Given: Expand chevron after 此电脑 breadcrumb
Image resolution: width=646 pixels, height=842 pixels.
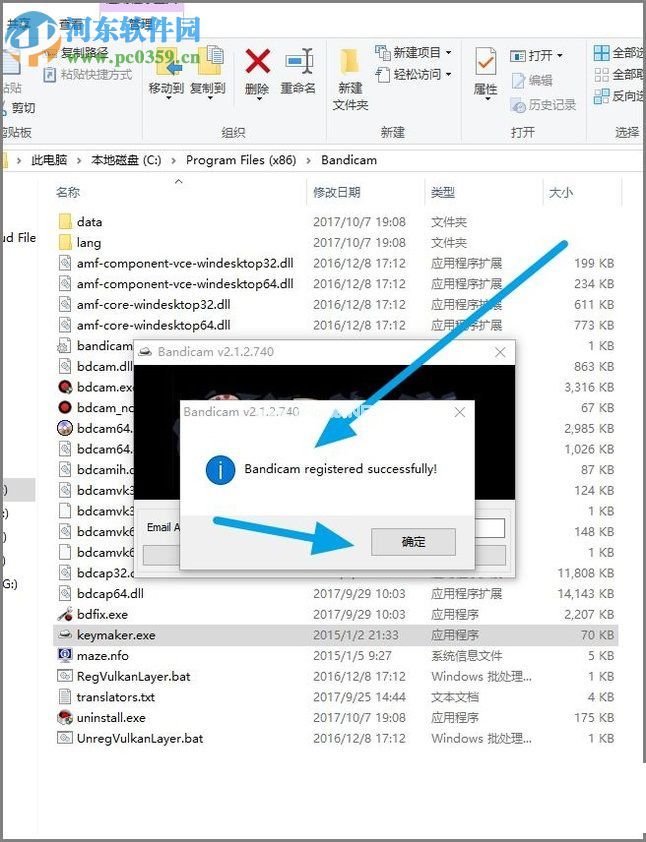Looking at the screenshot, I should click(x=79, y=160).
